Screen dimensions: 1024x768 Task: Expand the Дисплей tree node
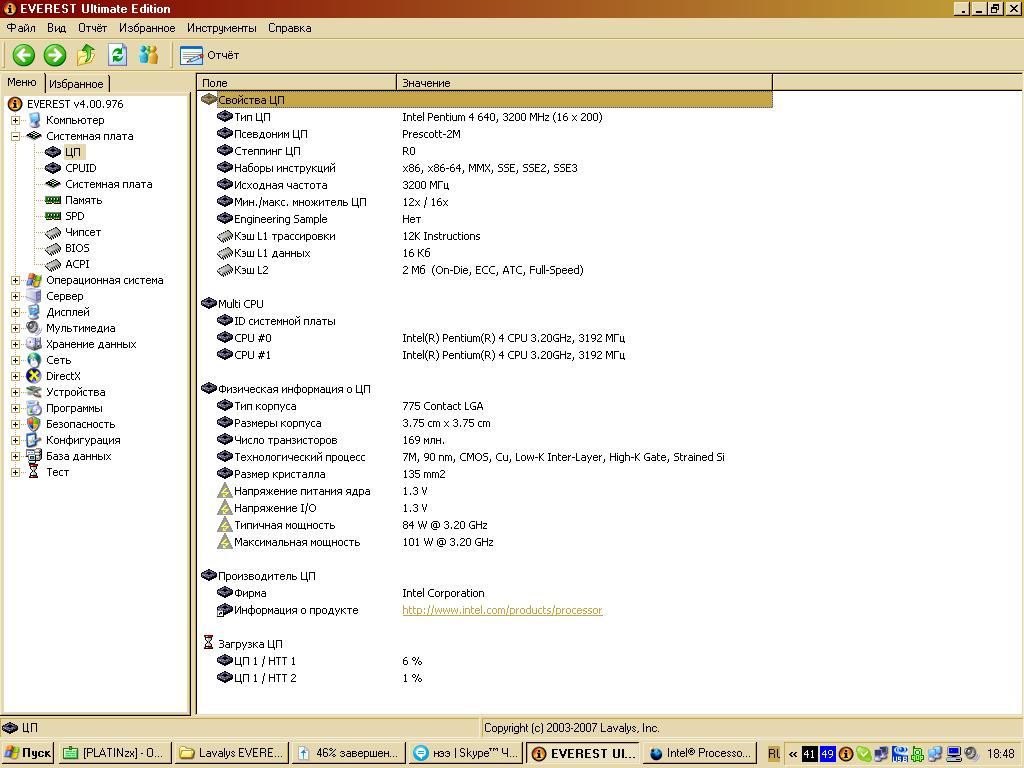pos(15,312)
